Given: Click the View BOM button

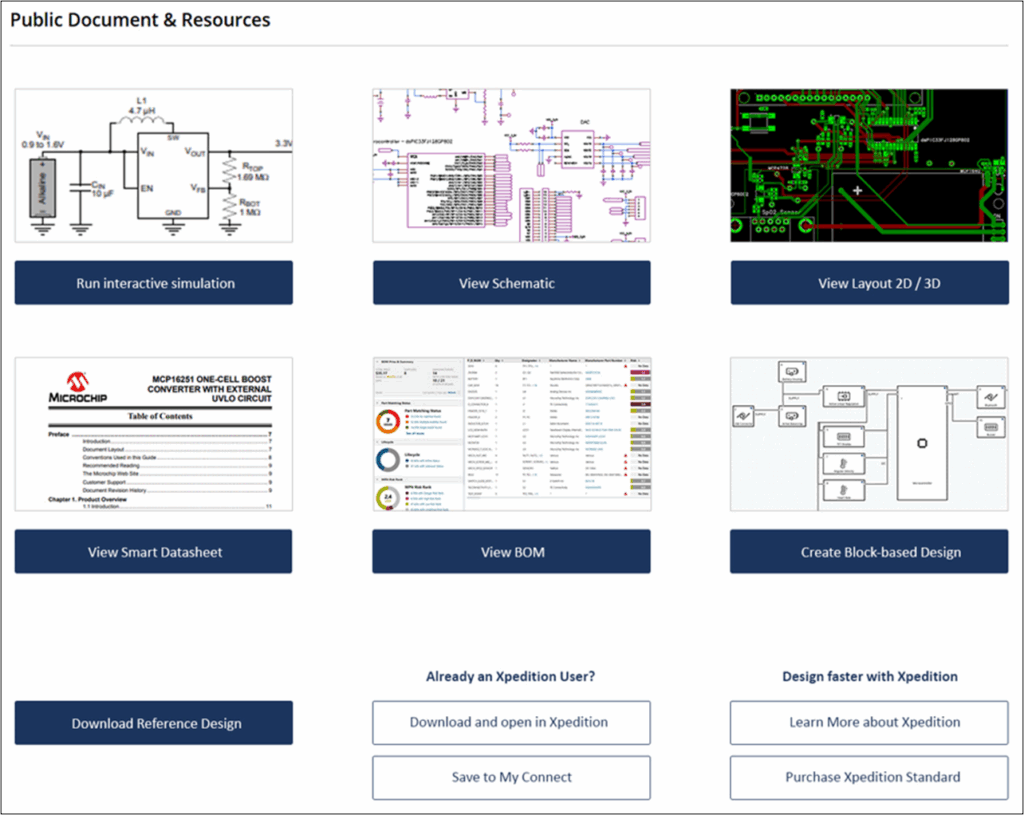Looking at the screenshot, I should click(x=511, y=551).
